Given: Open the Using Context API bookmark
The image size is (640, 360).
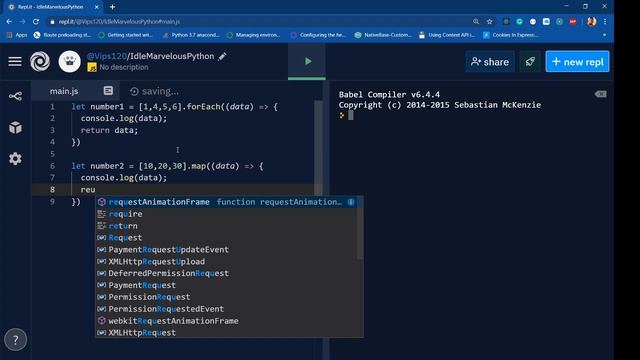Looking at the screenshot, I should click(447, 35).
